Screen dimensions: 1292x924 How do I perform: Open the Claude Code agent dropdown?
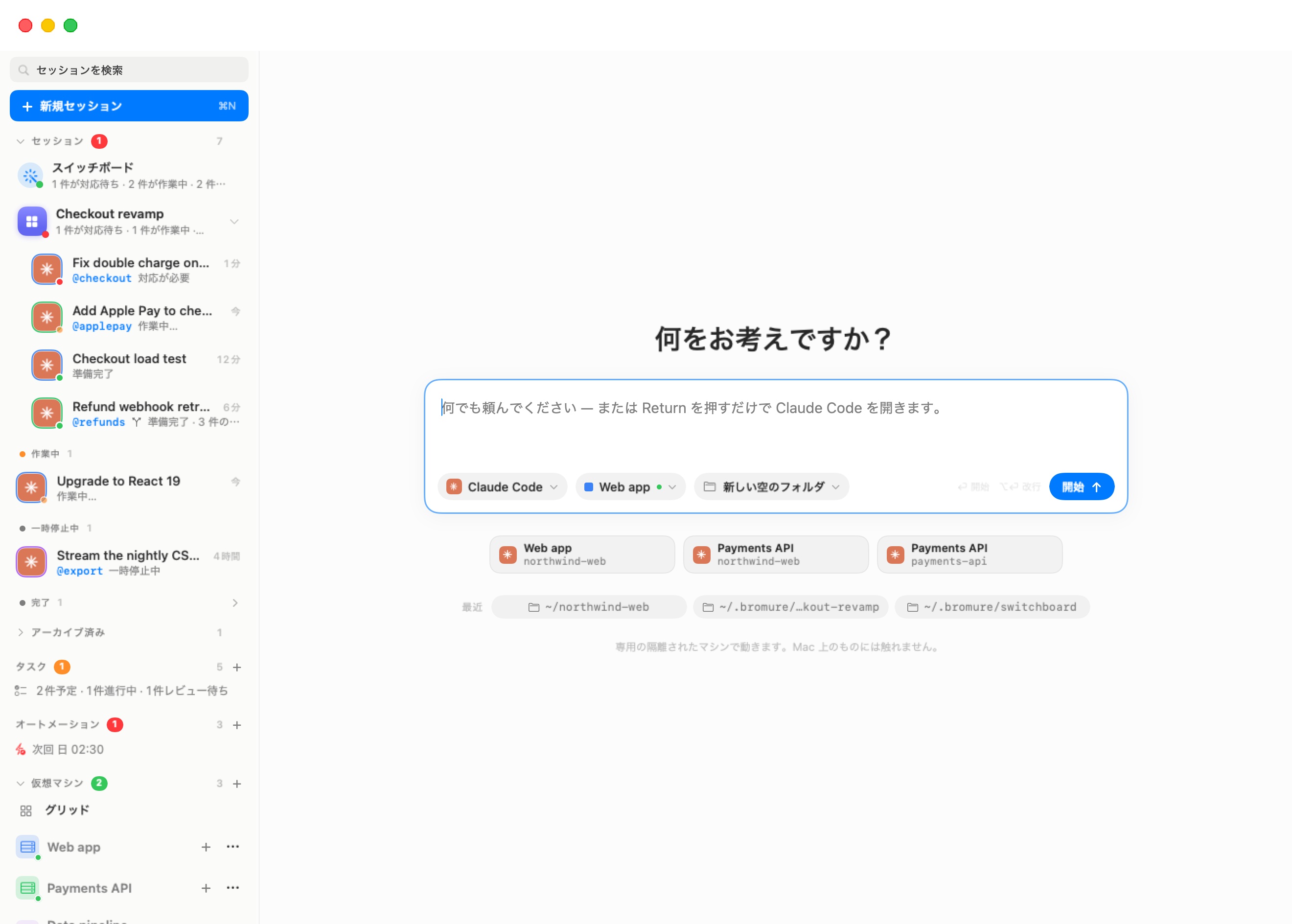[502, 487]
